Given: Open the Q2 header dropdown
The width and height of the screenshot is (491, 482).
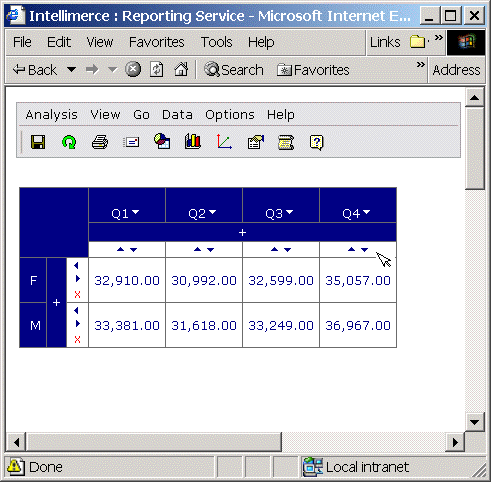Looking at the screenshot, I should [213, 212].
